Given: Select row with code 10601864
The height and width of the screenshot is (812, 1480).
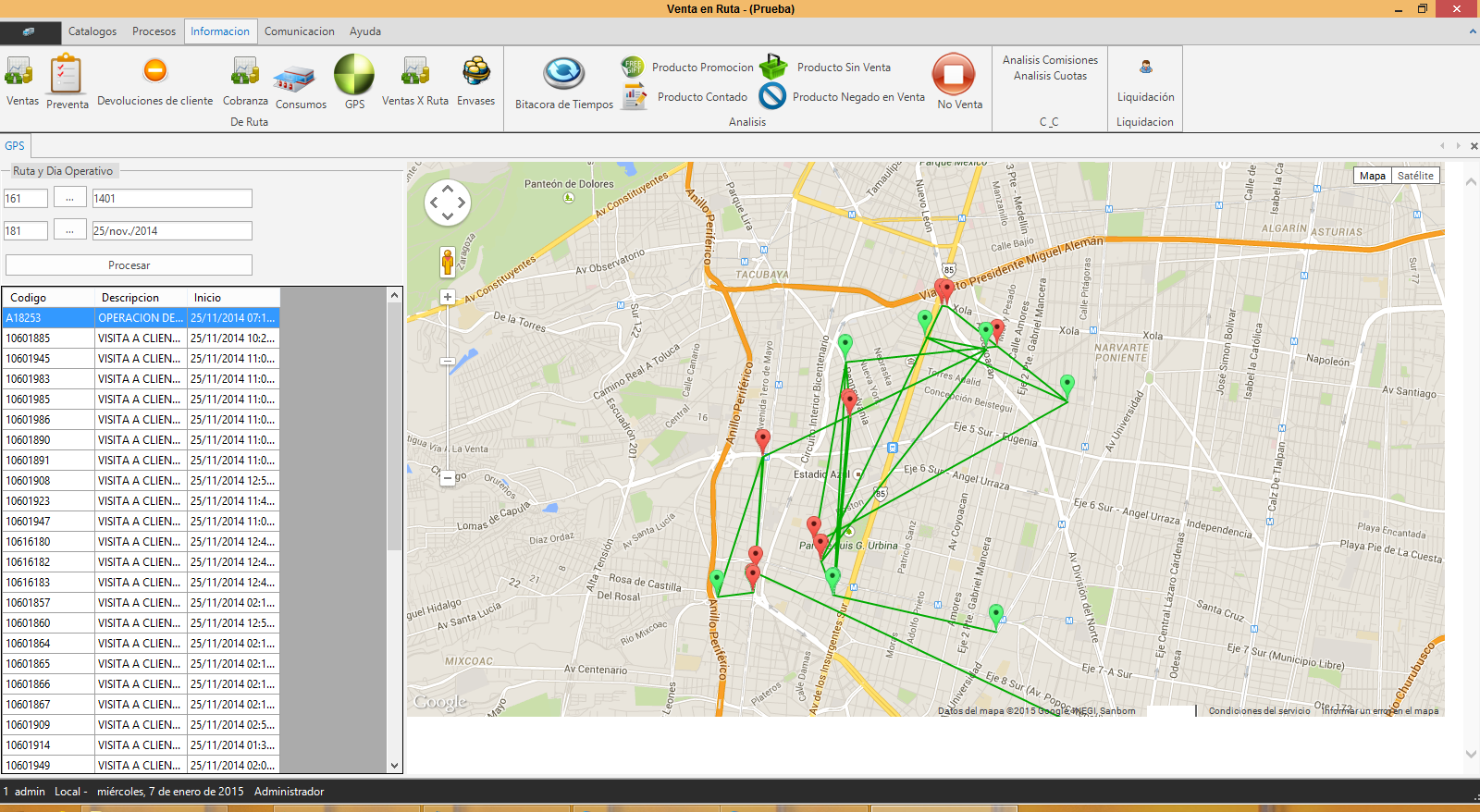Looking at the screenshot, I should click(141, 644).
